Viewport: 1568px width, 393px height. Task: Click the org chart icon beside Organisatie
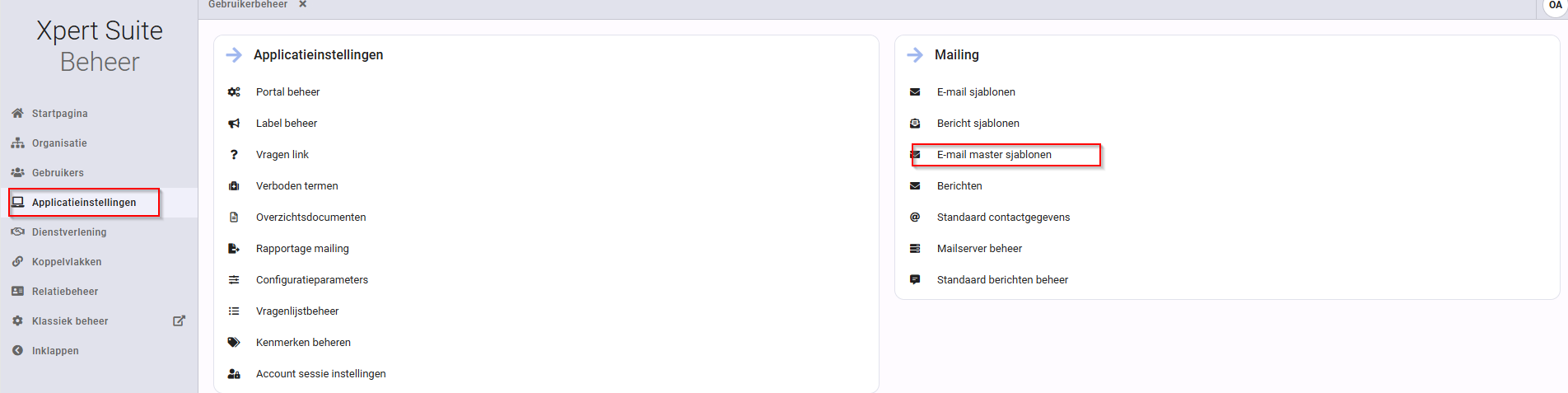coord(17,143)
